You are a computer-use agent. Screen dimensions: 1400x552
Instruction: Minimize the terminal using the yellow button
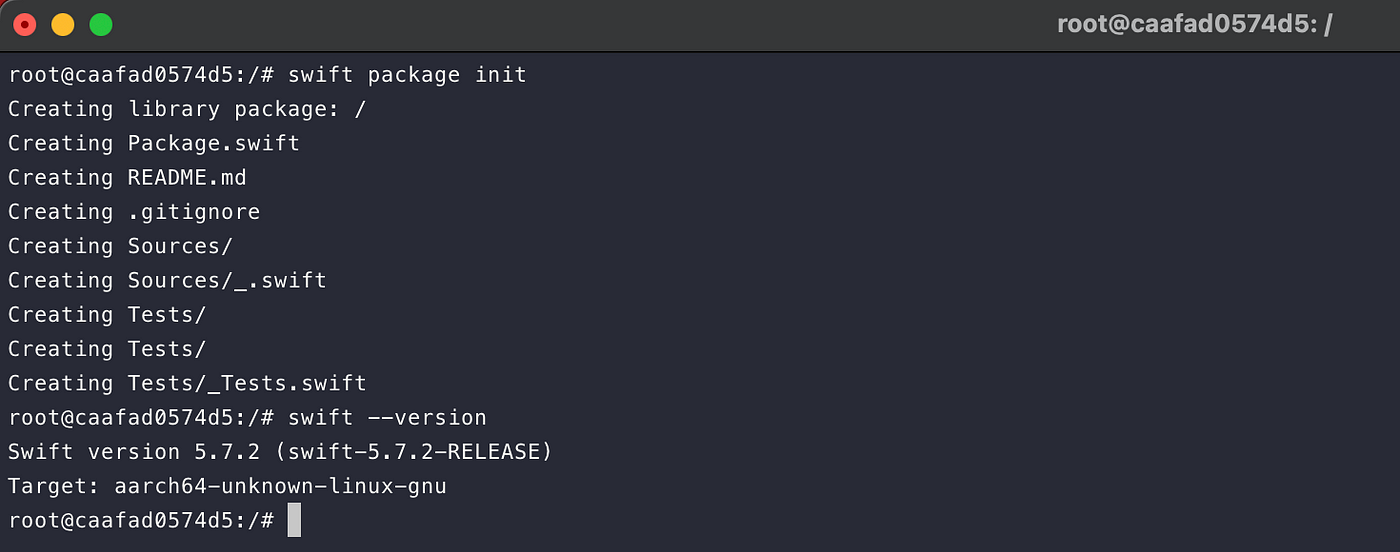[62, 24]
